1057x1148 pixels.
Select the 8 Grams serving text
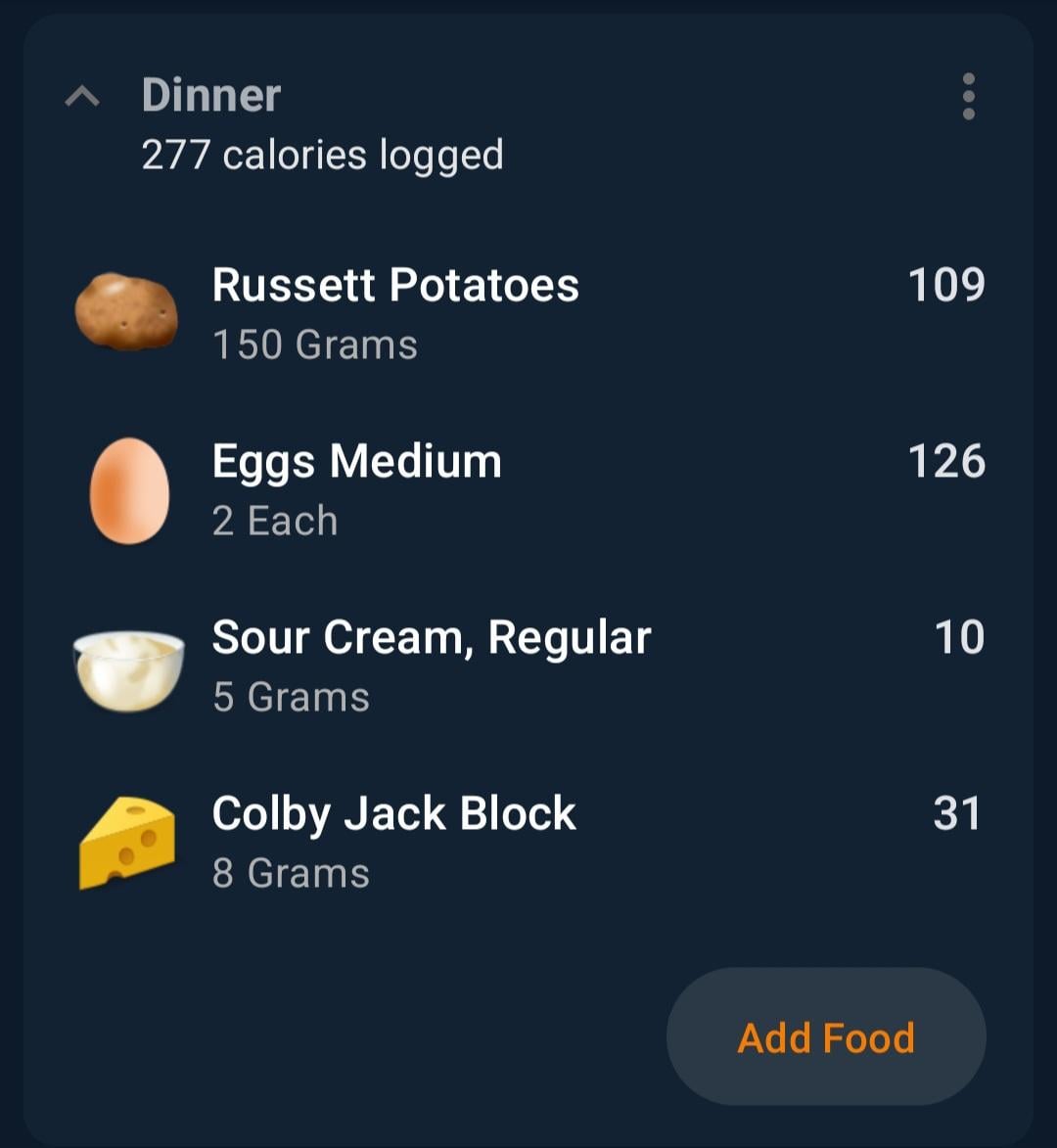point(291,873)
